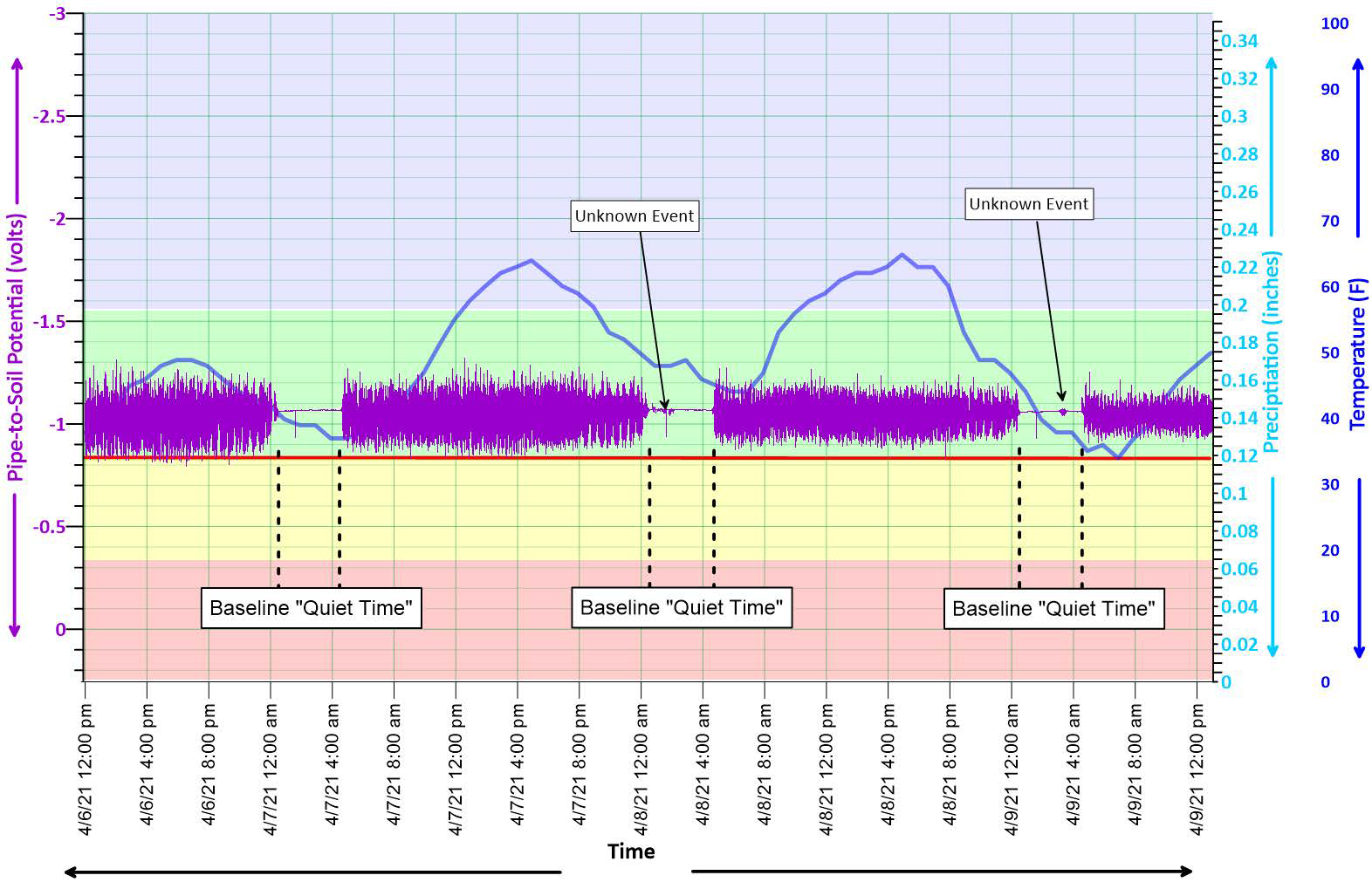The image size is (1372, 889).
Task: Click the Temperature (F) axis title
Action: tap(1357, 353)
